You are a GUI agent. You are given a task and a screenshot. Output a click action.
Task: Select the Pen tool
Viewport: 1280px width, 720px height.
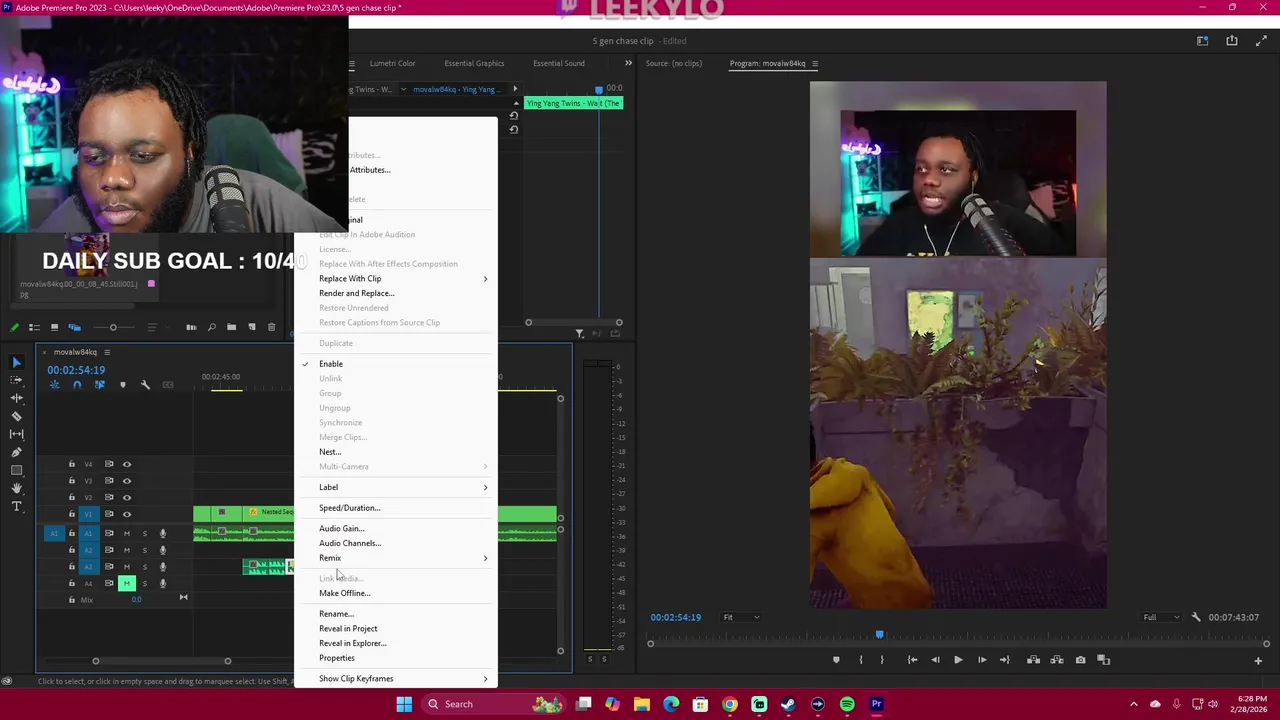tap(16, 452)
